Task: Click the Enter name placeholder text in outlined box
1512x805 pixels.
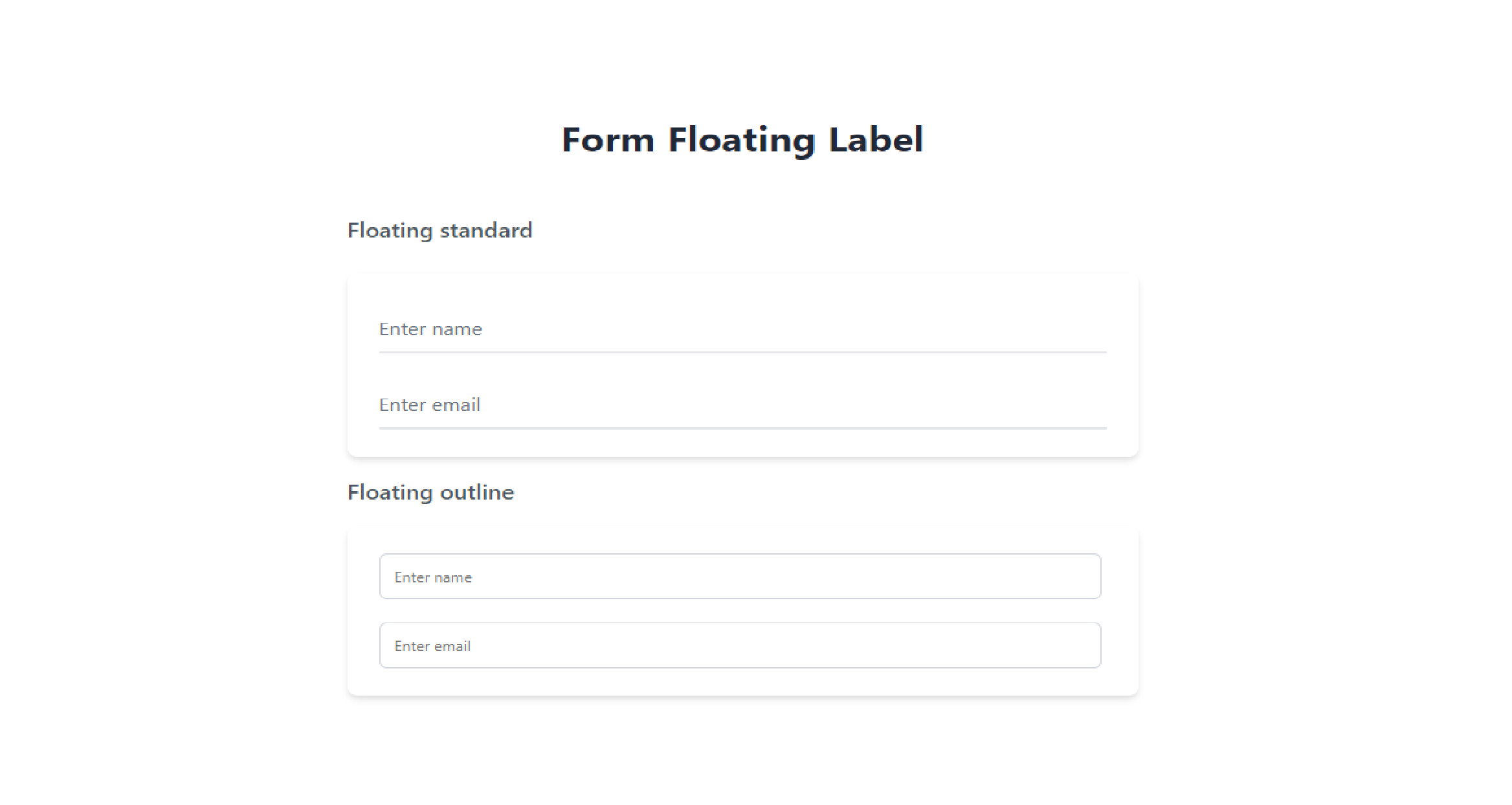Action: (433, 578)
